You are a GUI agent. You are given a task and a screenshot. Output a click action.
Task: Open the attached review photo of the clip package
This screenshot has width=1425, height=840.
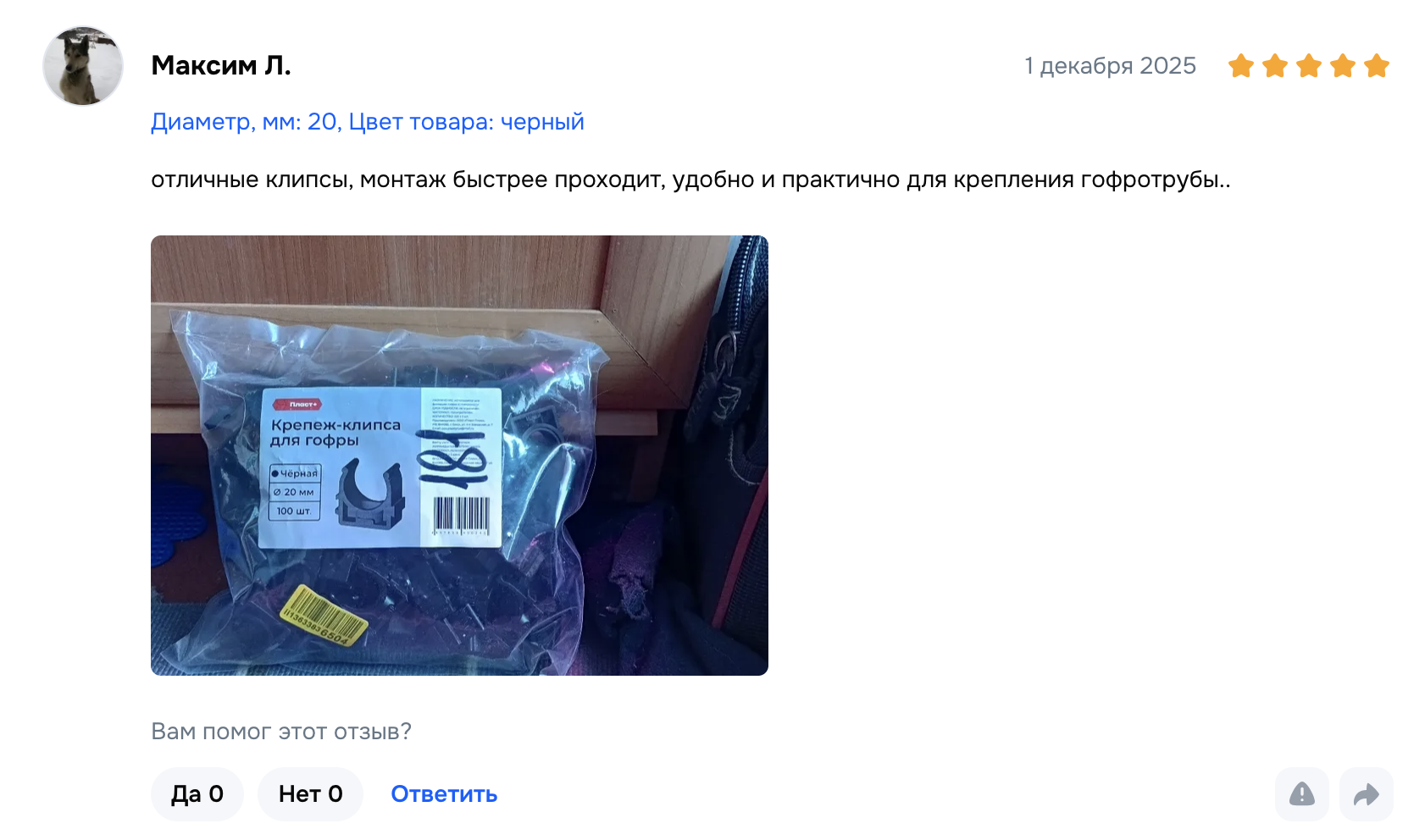[x=459, y=456]
